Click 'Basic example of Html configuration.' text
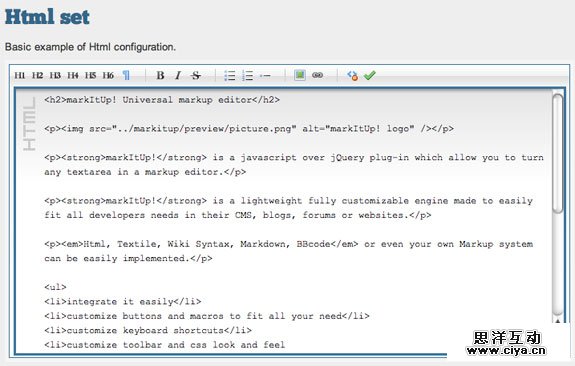 pos(90,47)
